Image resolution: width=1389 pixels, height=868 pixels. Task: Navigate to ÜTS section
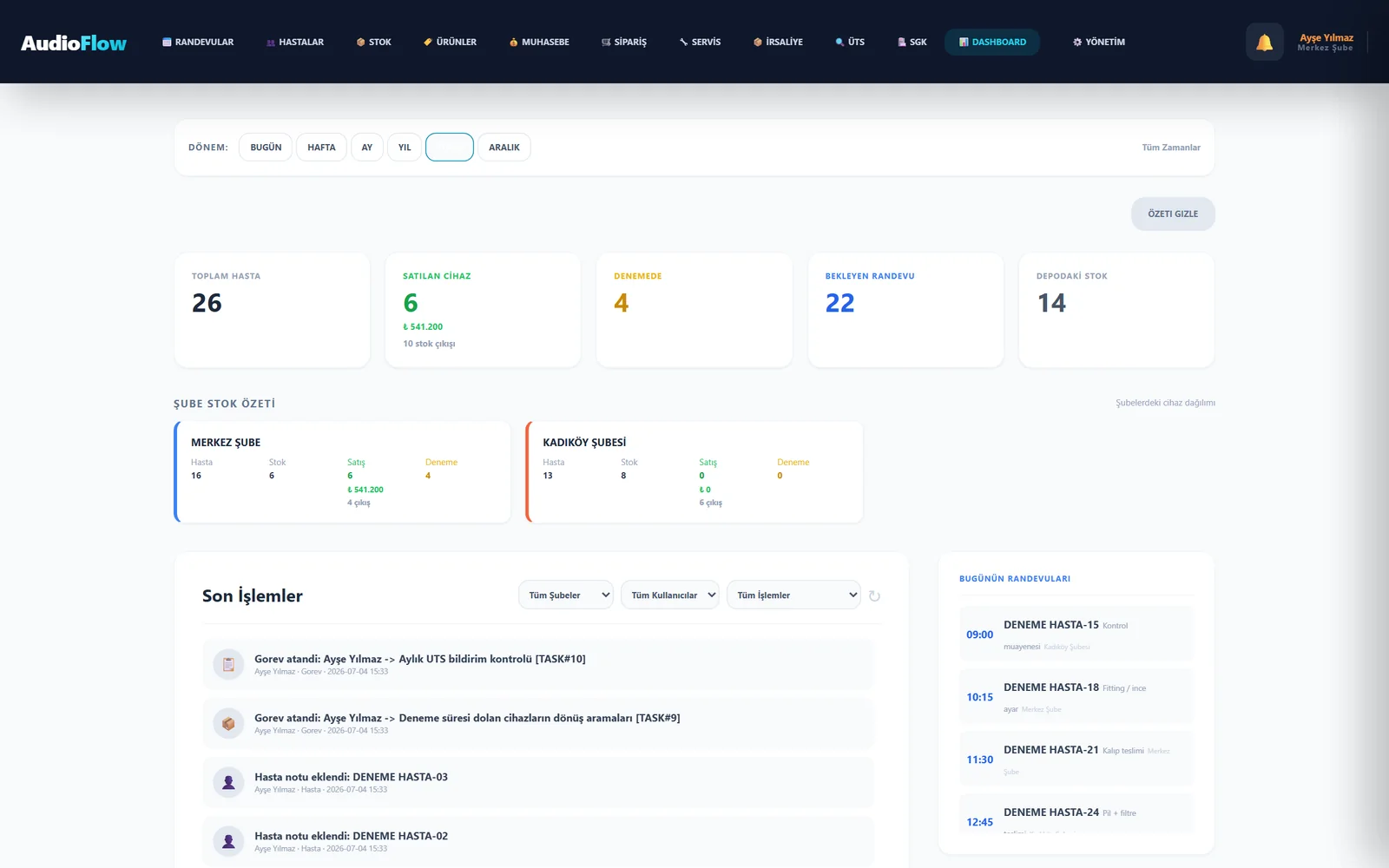850,42
